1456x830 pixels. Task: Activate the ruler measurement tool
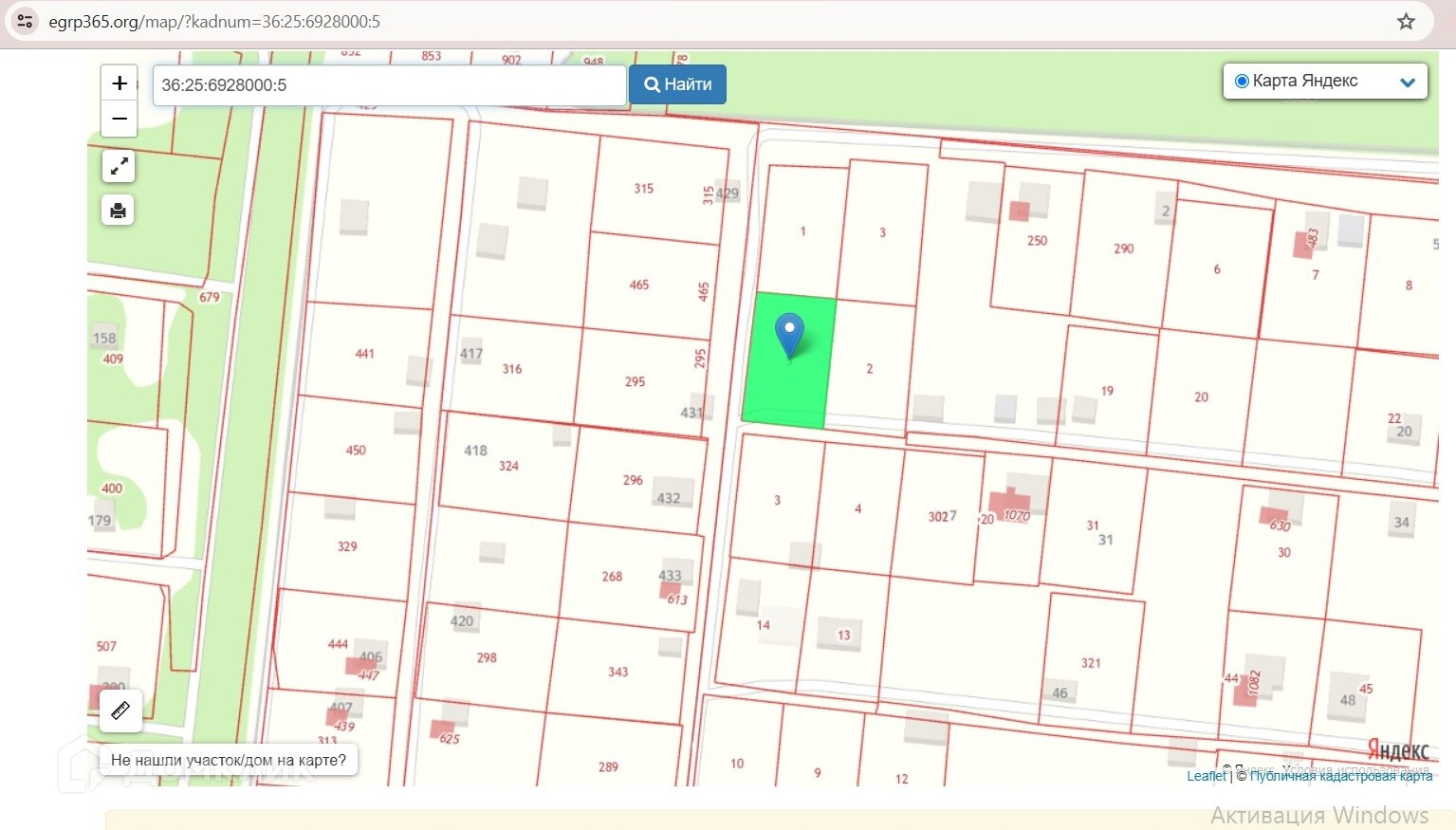(x=120, y=710)
